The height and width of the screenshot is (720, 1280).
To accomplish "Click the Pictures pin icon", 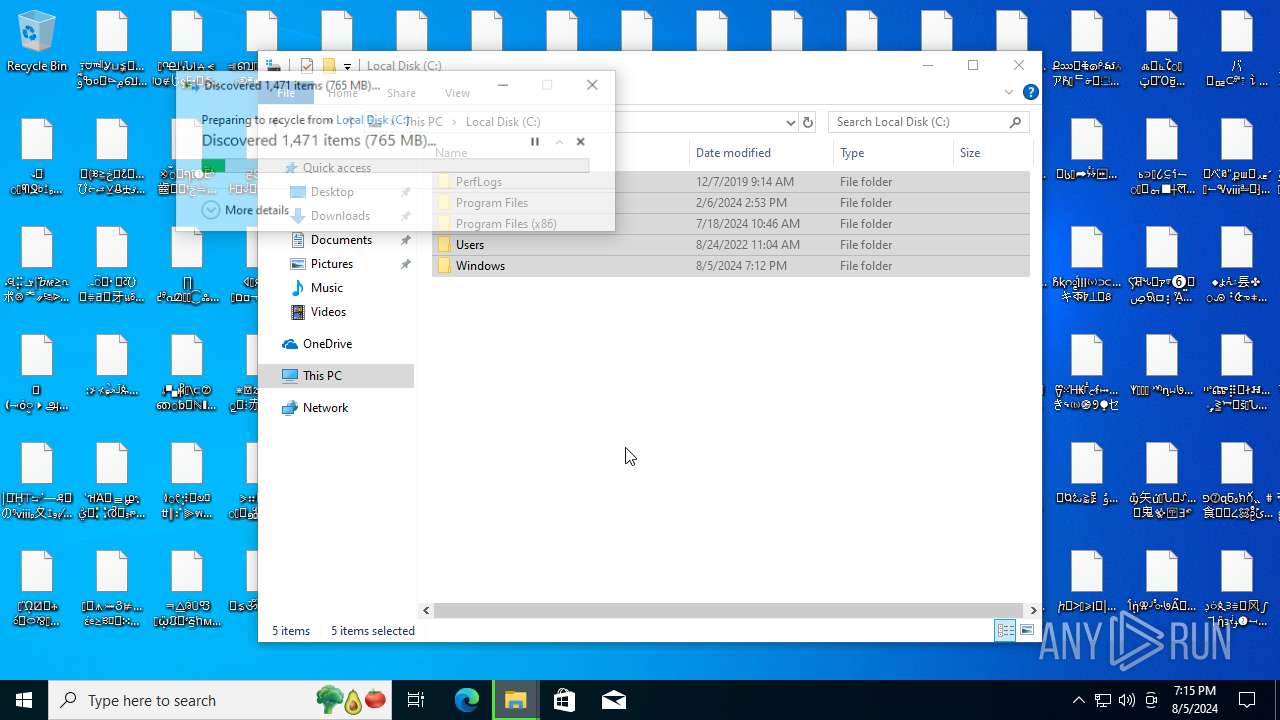I will [406, 264].
